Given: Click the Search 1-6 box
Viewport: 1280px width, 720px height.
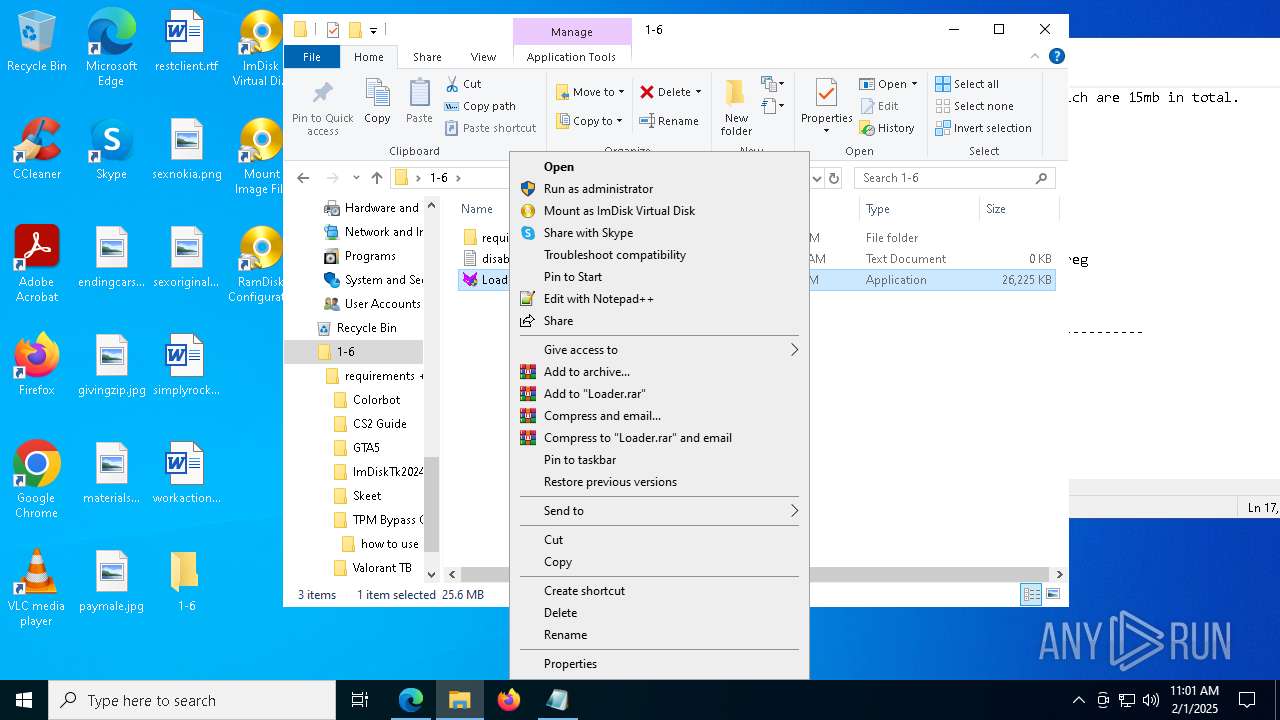Looking at the screenshot, I should click(x=954, y=178).
